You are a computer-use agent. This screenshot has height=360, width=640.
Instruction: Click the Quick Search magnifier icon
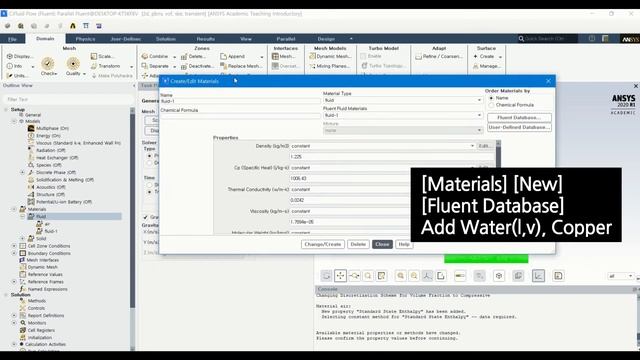[x=521, y=39]
